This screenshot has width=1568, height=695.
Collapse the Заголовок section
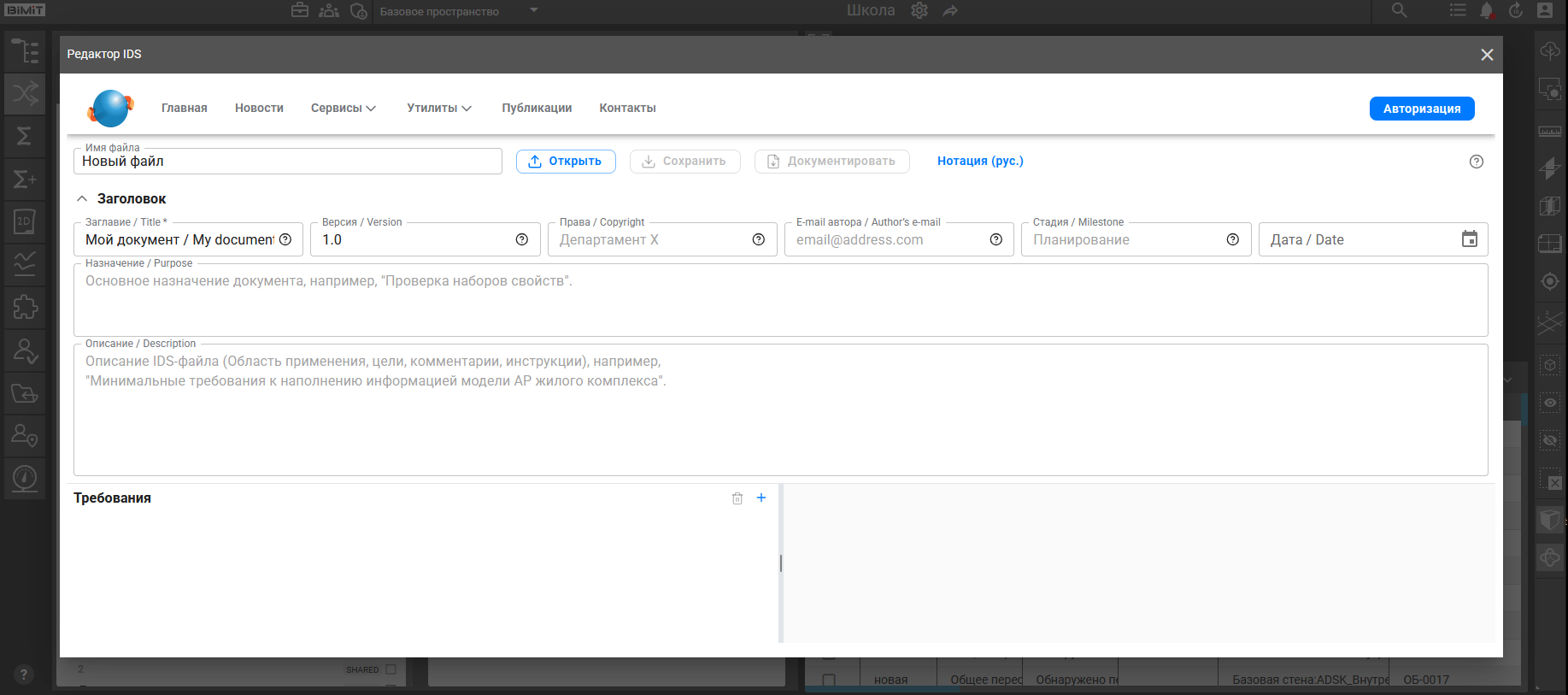pos(82,198)
